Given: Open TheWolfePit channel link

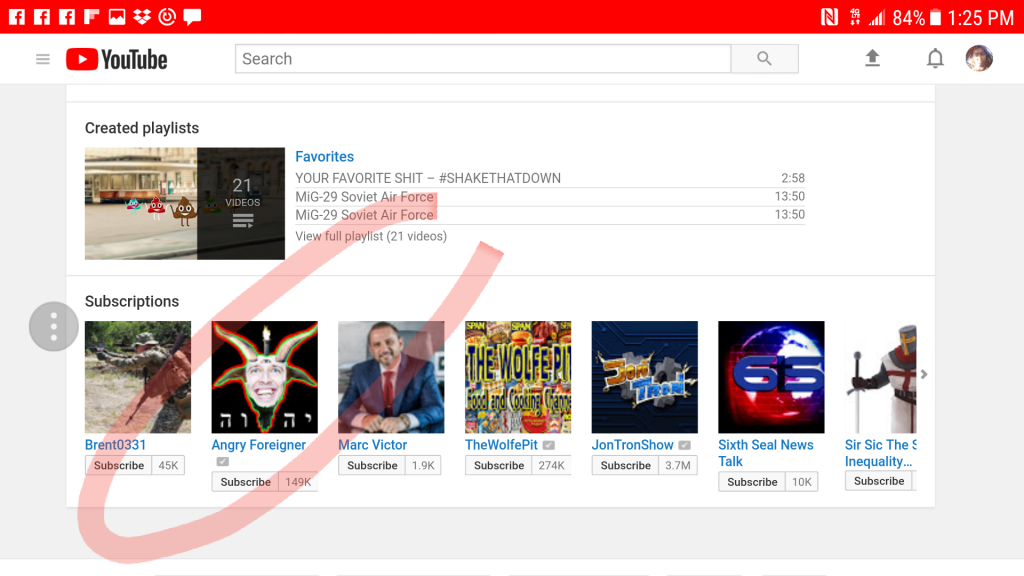Looking at the screenshot, I should pyautogui.click(x=501, y=445).
